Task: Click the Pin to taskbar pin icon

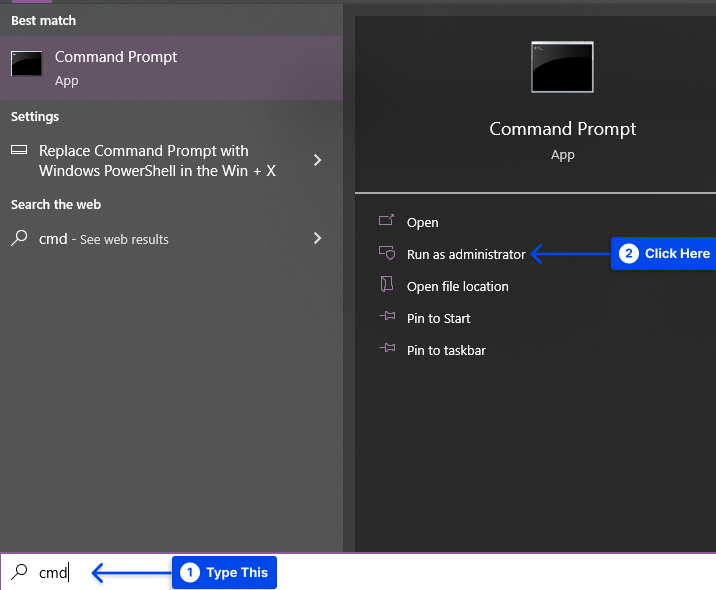Action: click(x=387, y=348)
